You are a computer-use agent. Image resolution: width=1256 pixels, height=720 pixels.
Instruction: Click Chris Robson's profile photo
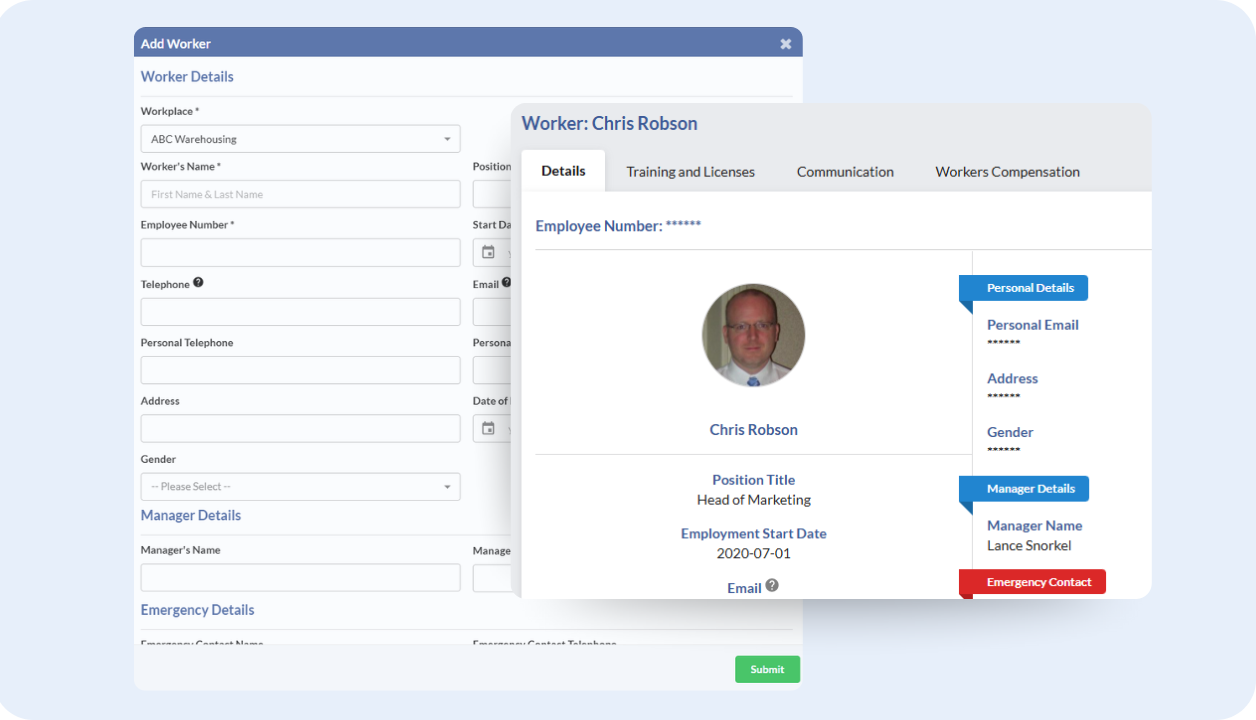[753, 336]
